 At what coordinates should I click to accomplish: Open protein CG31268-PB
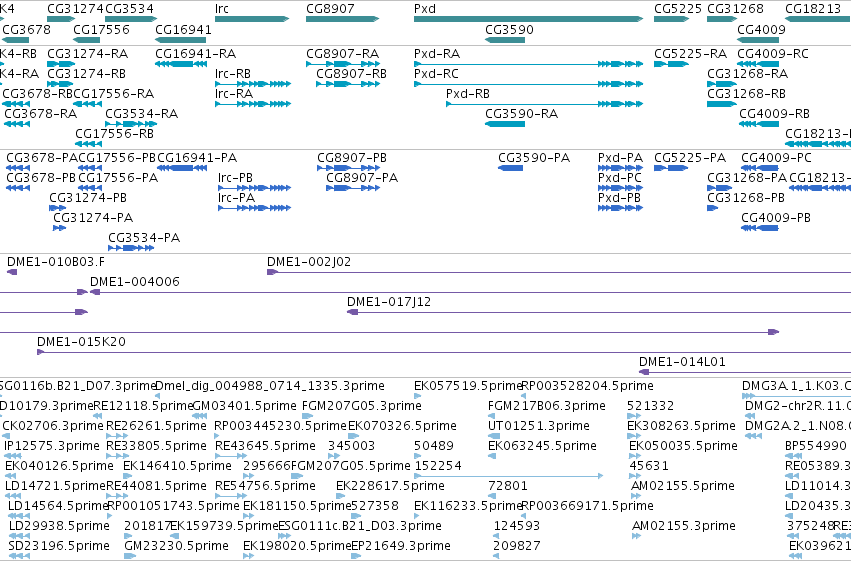746,198
